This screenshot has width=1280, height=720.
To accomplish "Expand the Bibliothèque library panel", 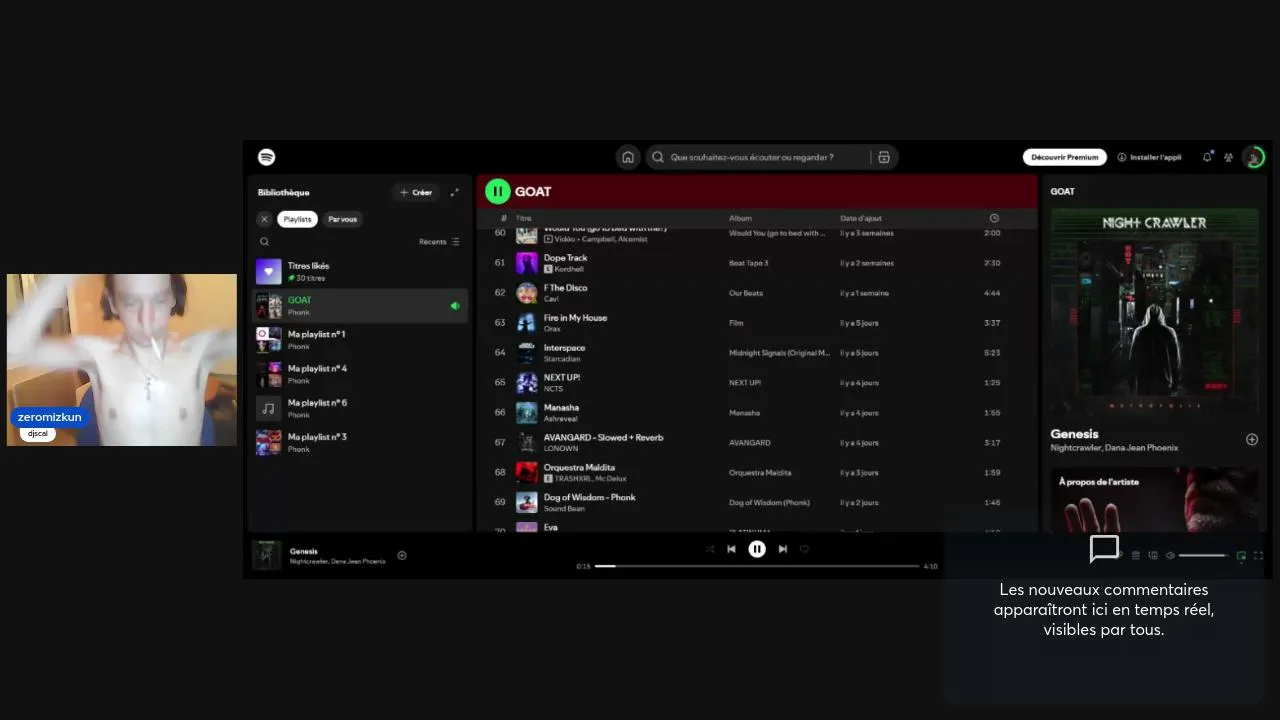I will click(x=455, y=192).
